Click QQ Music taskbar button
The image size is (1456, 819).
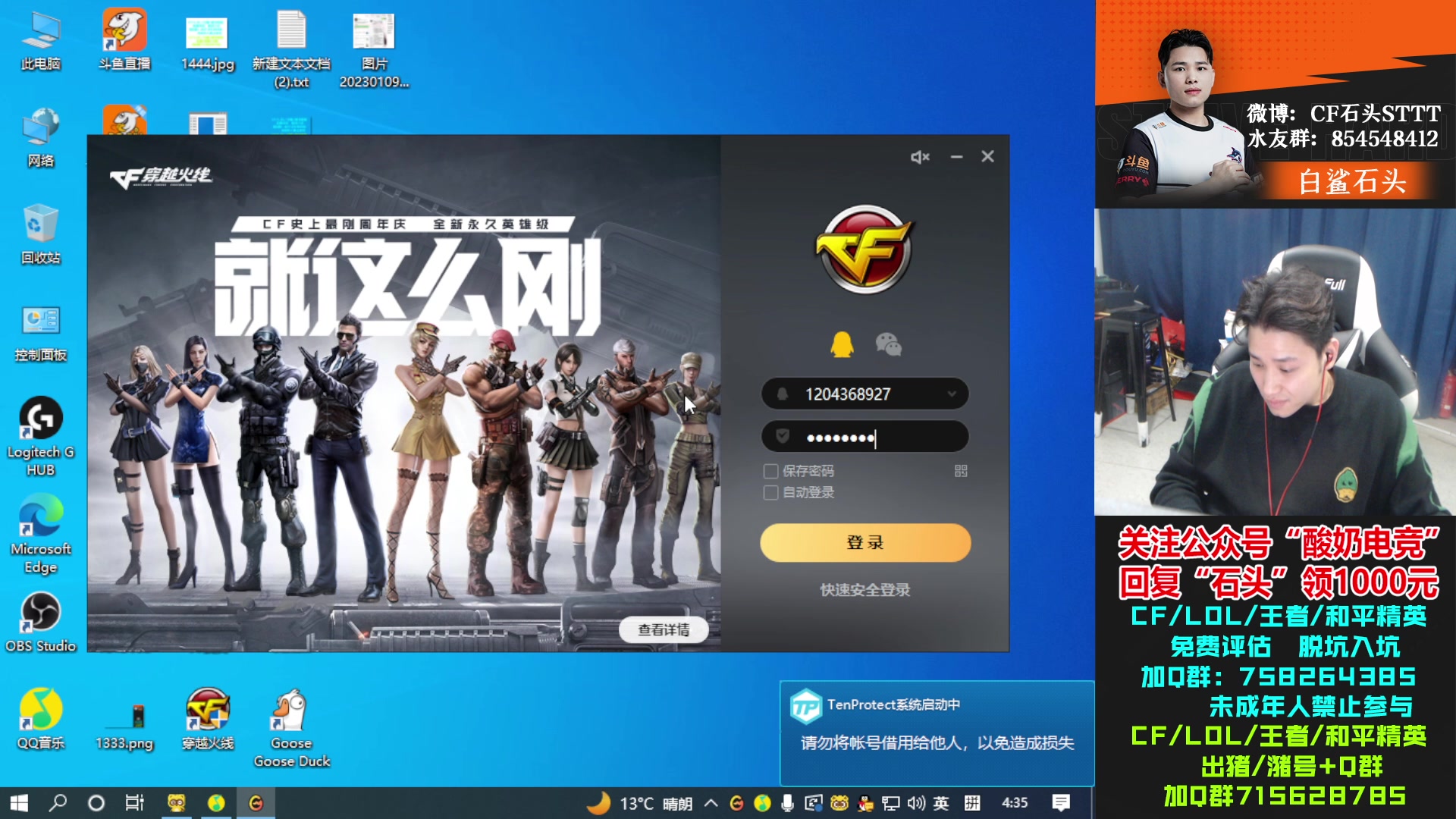coord(216,803)
